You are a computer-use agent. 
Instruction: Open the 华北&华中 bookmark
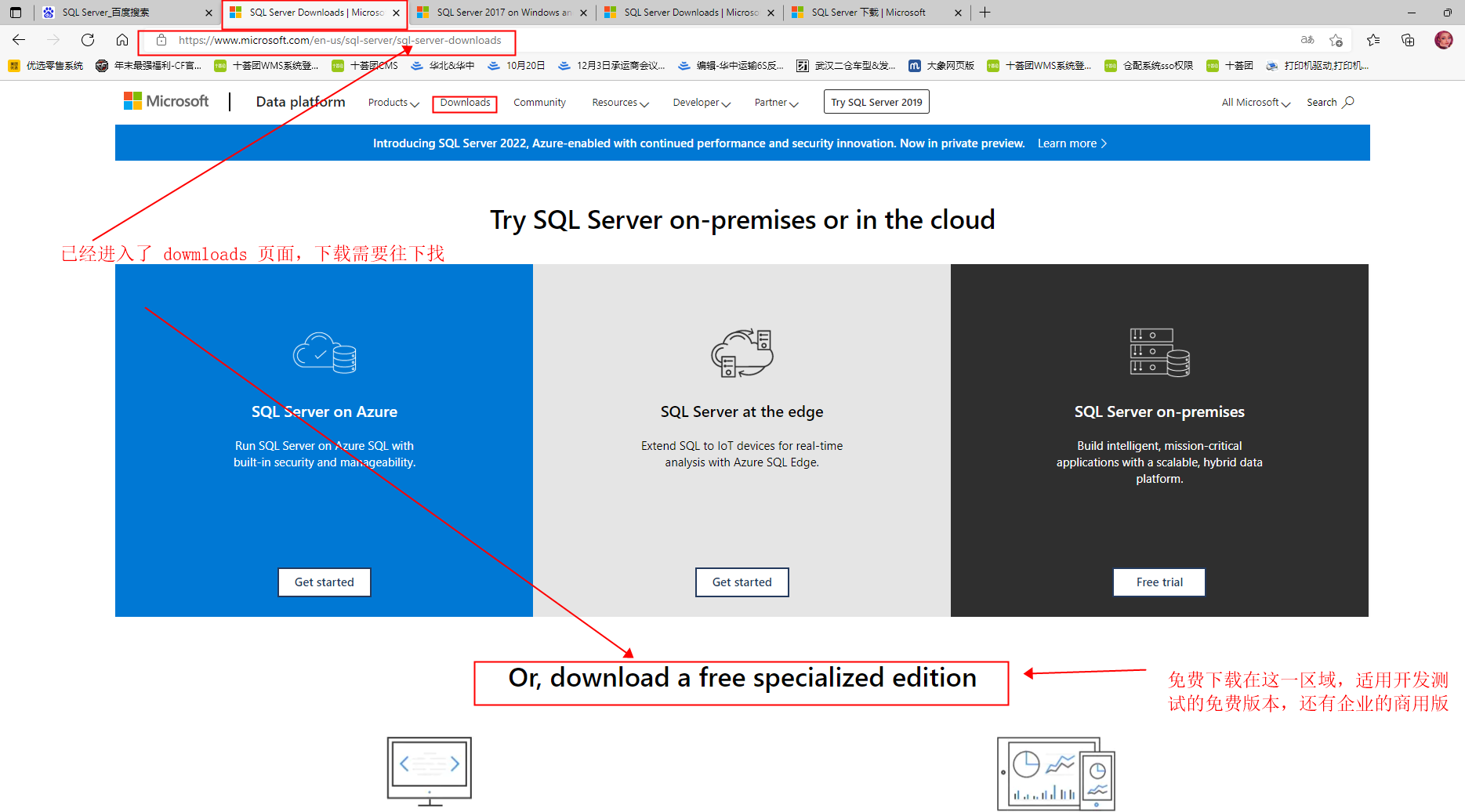[443, 66]
